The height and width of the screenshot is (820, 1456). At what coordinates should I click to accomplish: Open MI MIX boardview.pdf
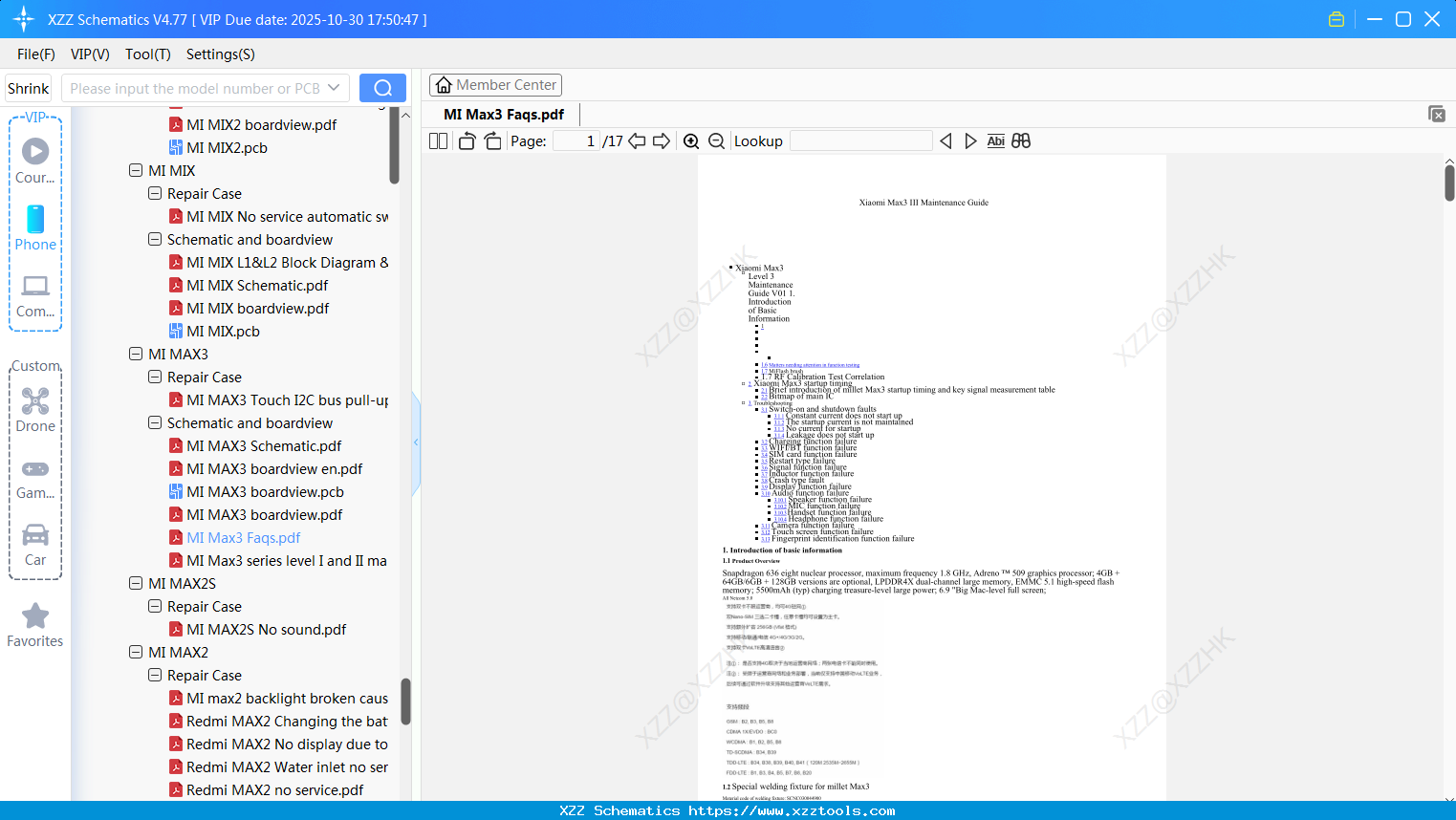coord(250,309)
